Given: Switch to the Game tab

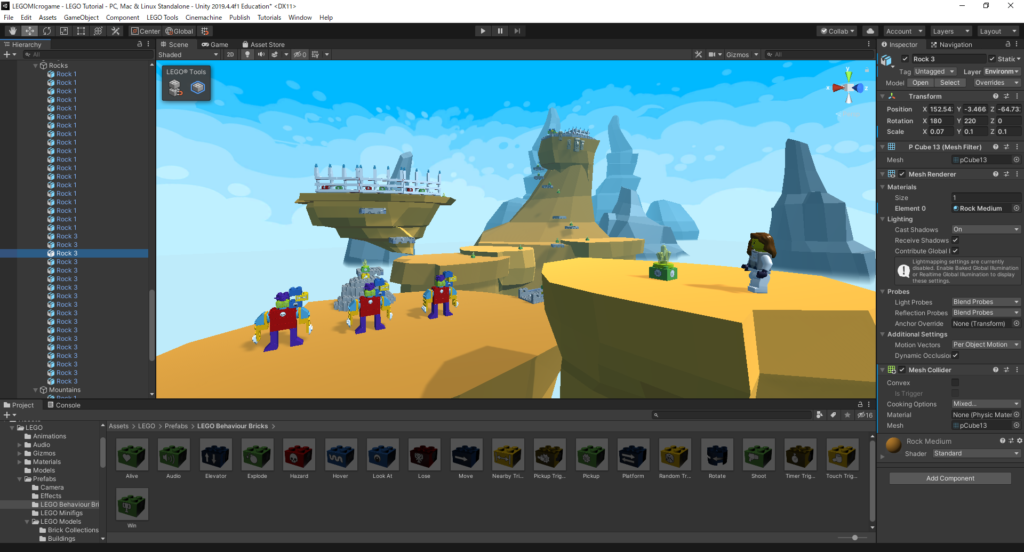Looking at the screenshot, I should (x=215, y=44).
